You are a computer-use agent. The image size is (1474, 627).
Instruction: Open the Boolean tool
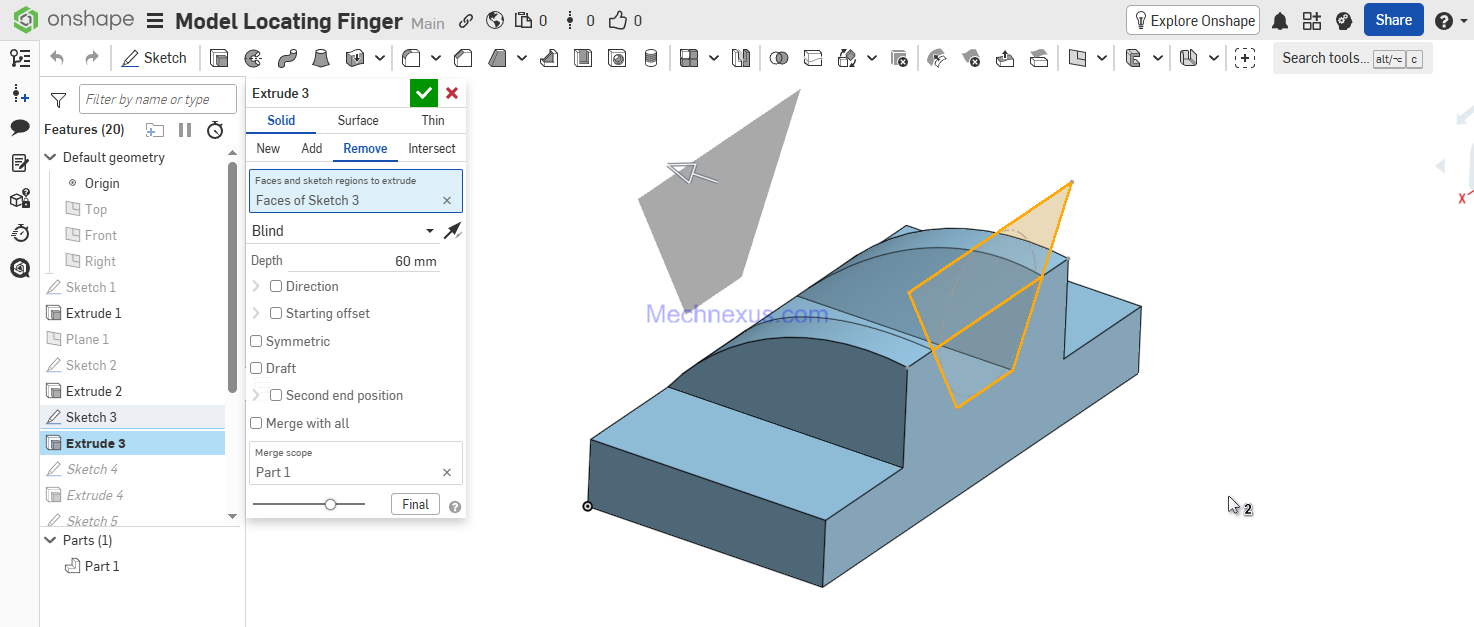(778, 58)
